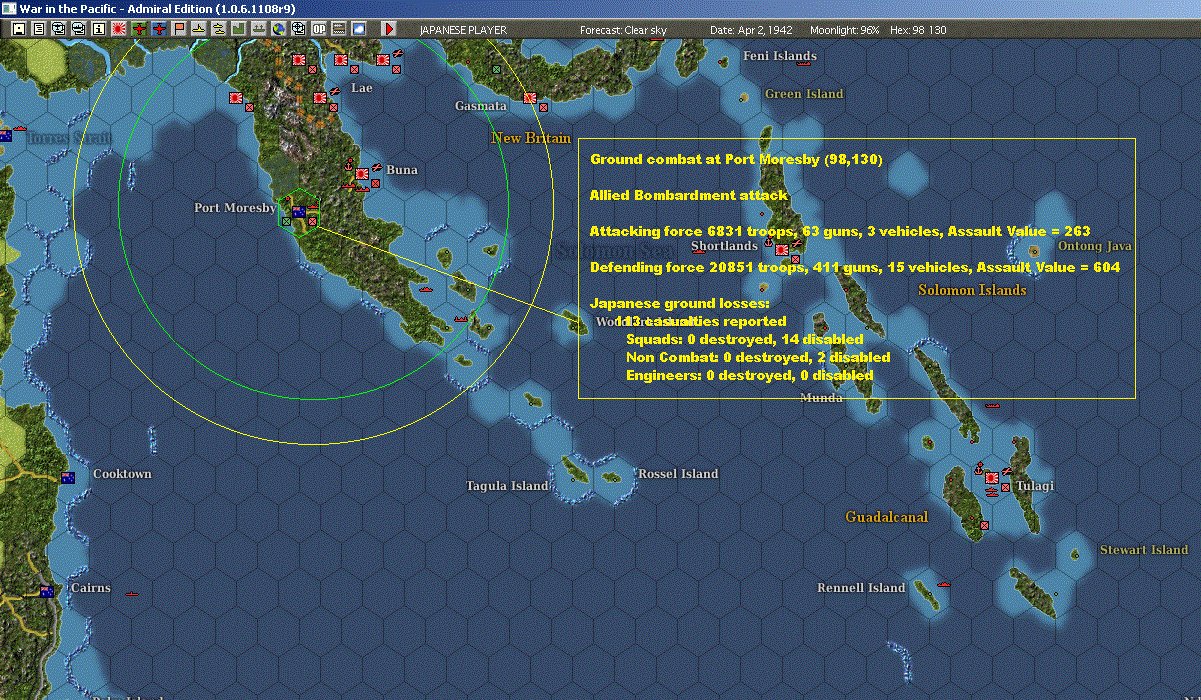Click the Stewart Island label
The image size is (1201, 700).
pyautogui.click(x=1144, y=550)
